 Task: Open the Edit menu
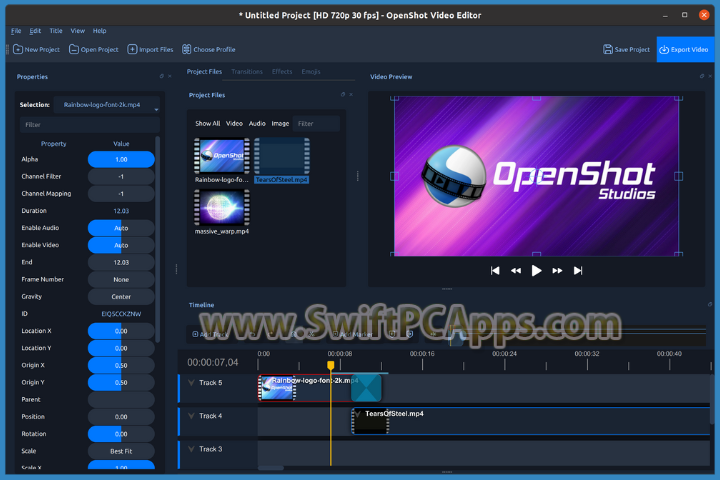pyautogui.click(x=35, y=31)
